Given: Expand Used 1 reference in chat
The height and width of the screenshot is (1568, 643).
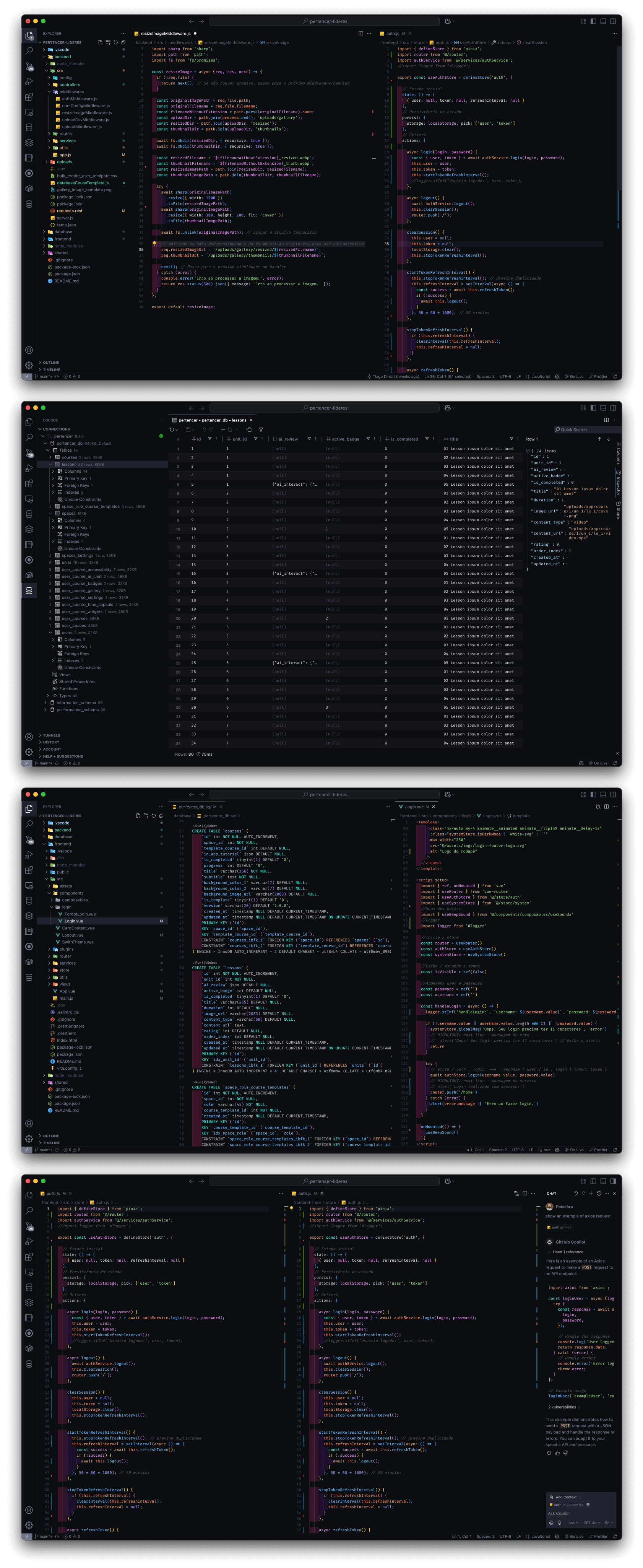Looking at the screenshot, I should [565, 1252].
